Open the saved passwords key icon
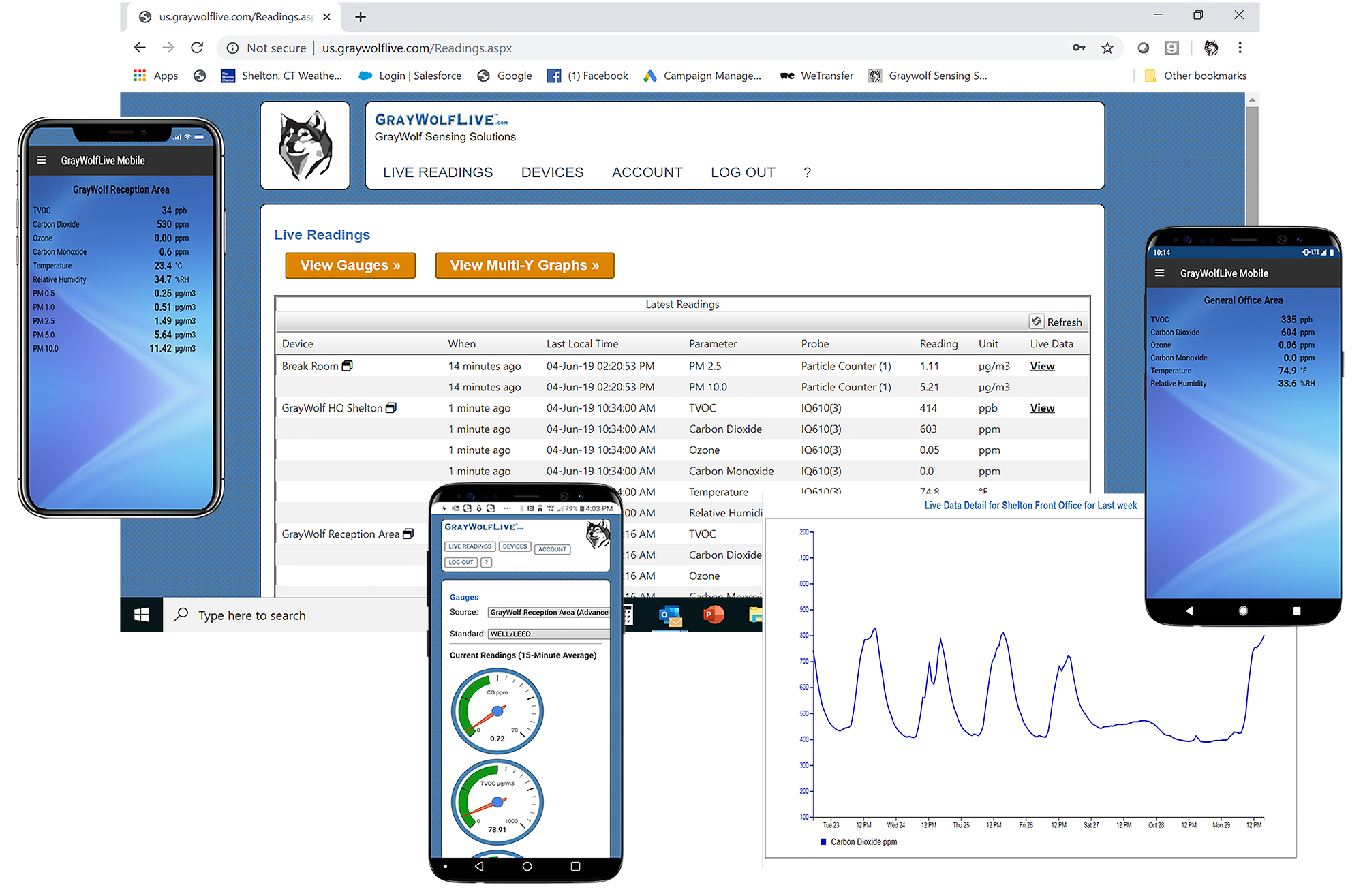Viewport: 1363px width, 896px height. 1079,48
